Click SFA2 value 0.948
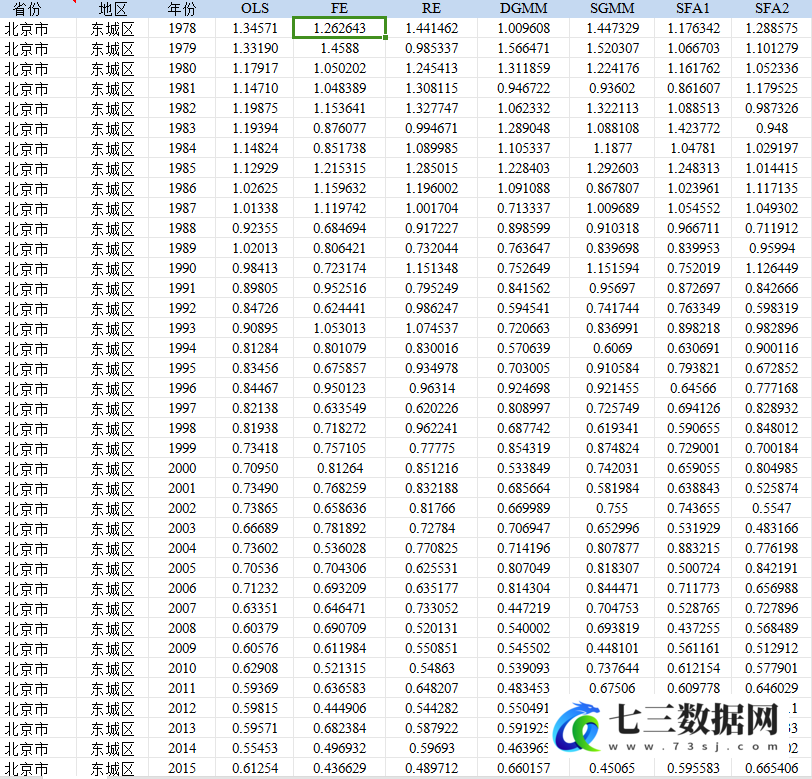Viewport: 812px width, 779px height. (772, 128)
